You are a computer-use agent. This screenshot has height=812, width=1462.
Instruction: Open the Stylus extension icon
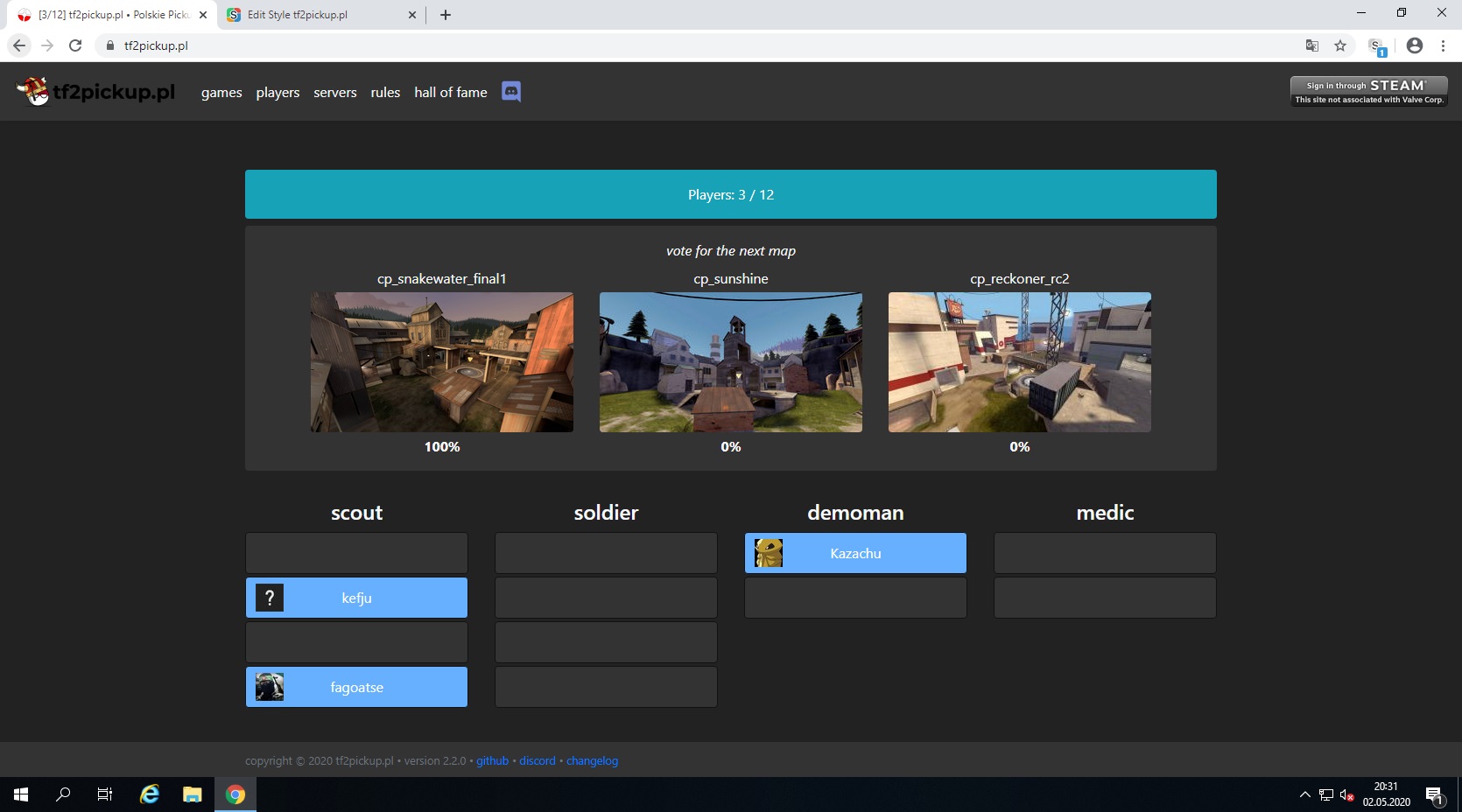tap(1377, 46)
